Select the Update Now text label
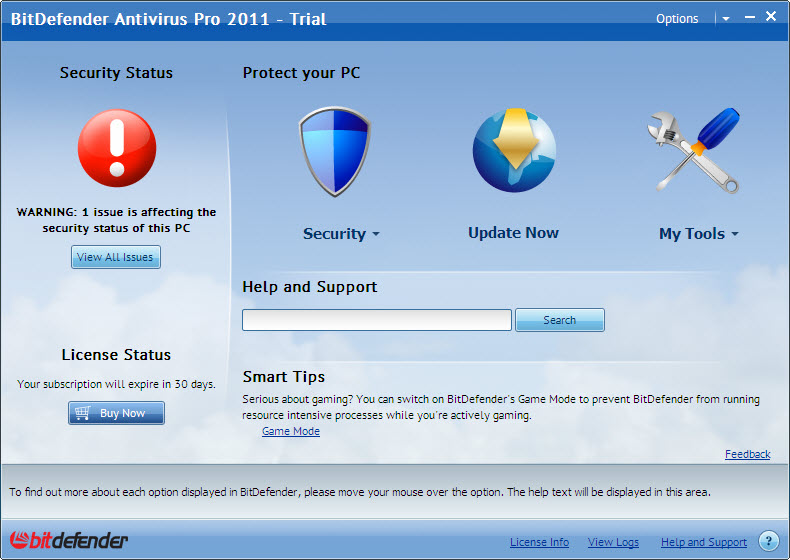Screen dimensions: 790x560 [513, 233]
